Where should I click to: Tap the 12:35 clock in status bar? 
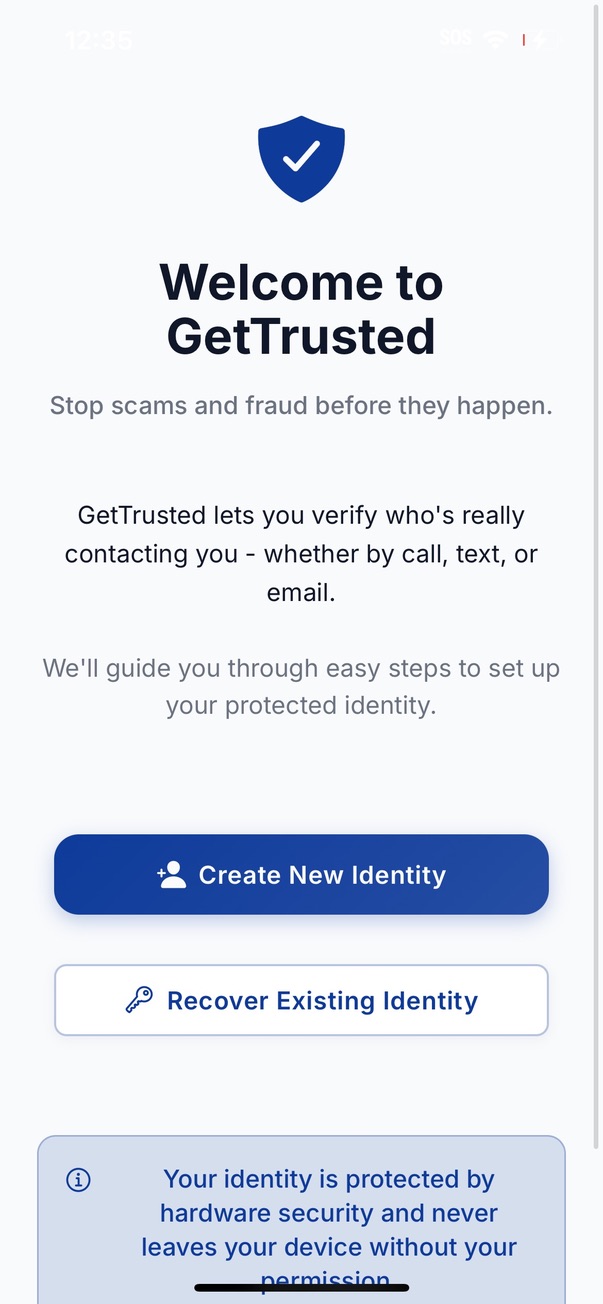(98, 40)
